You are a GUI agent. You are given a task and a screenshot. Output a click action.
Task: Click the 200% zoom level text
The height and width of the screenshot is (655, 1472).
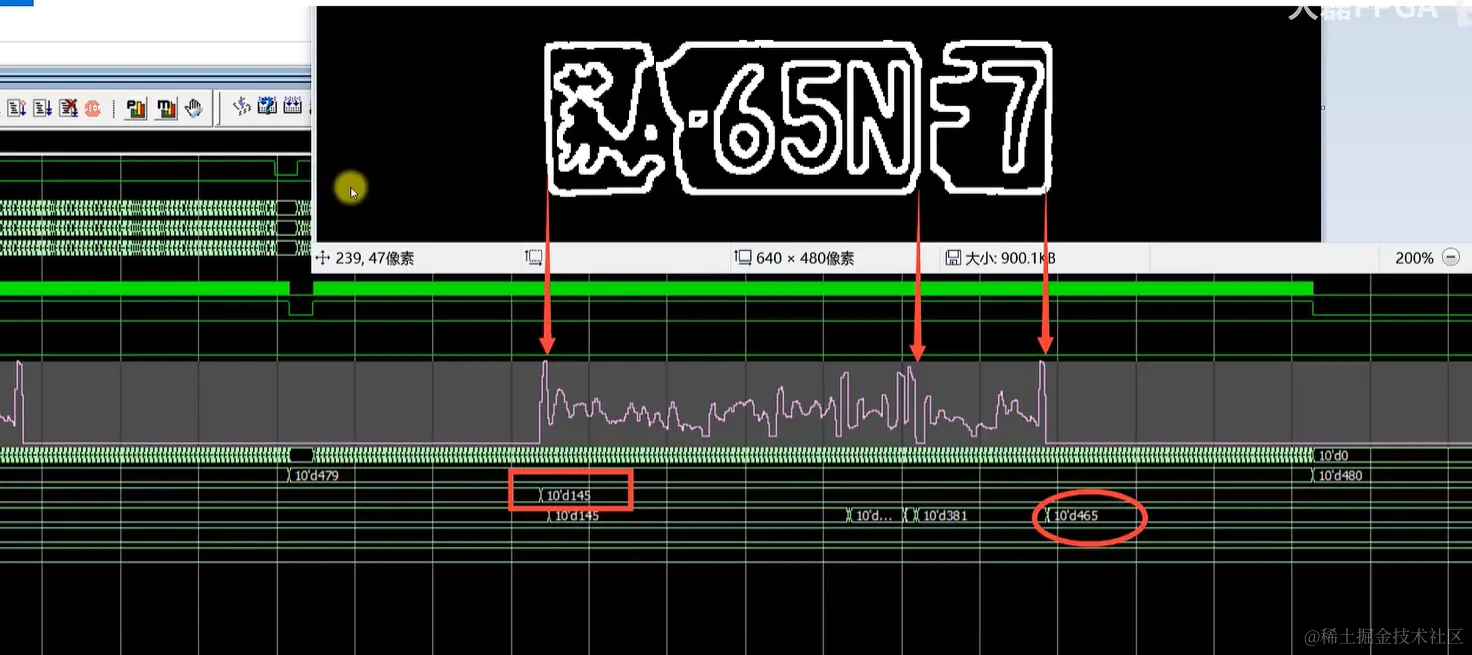1414,258
